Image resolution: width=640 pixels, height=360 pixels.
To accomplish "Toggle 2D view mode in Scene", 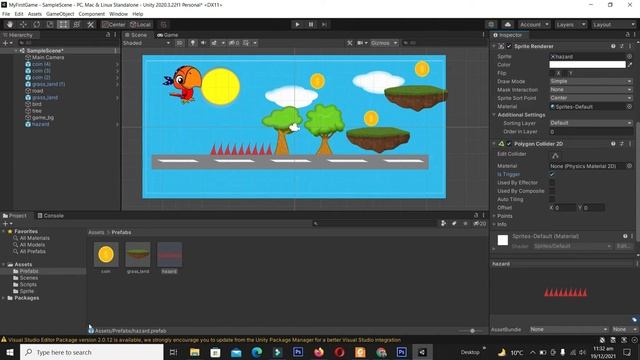I will coord(180,43).
